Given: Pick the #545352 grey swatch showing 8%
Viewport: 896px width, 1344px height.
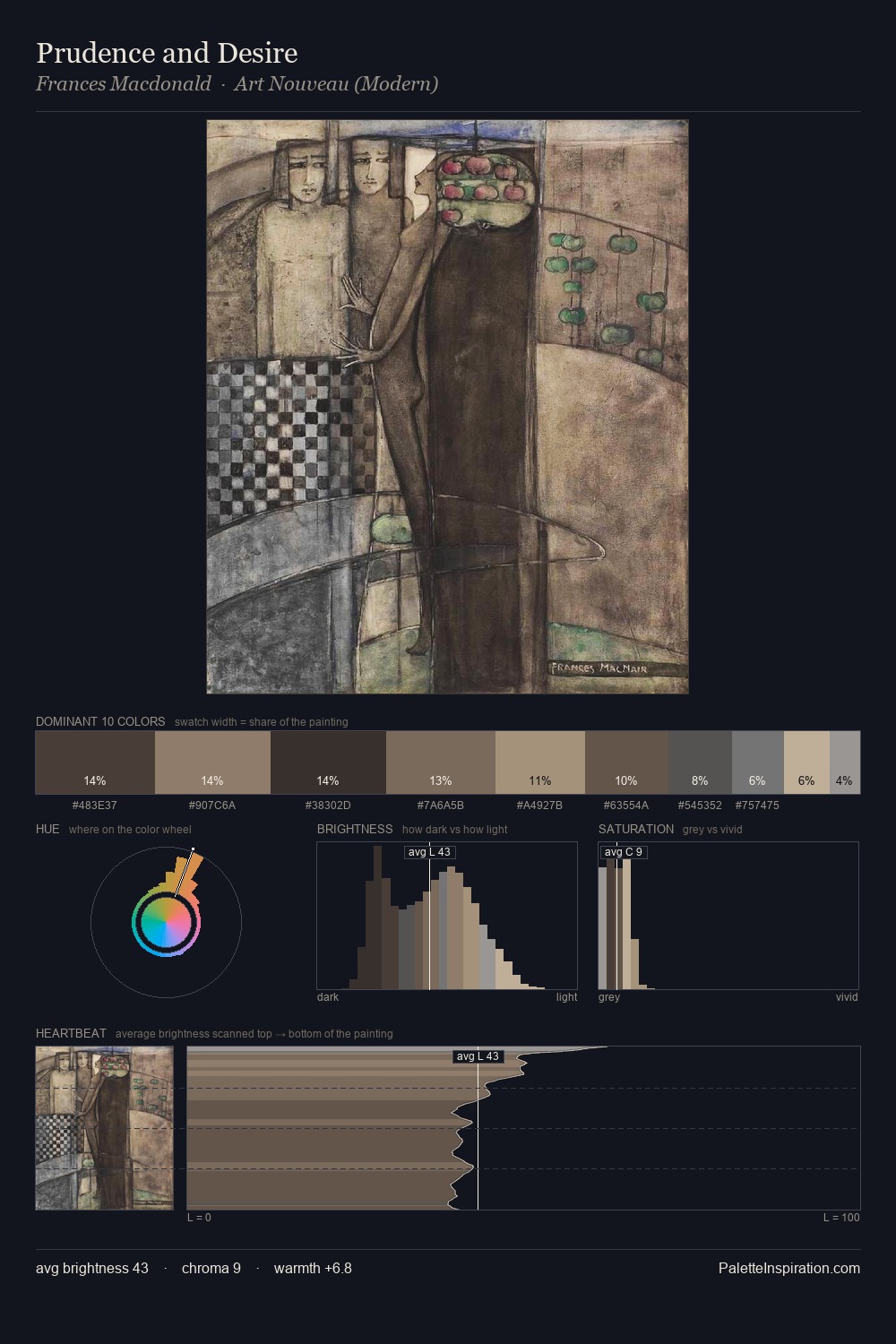Looking at the screenshot, I should tap(700, 762).
